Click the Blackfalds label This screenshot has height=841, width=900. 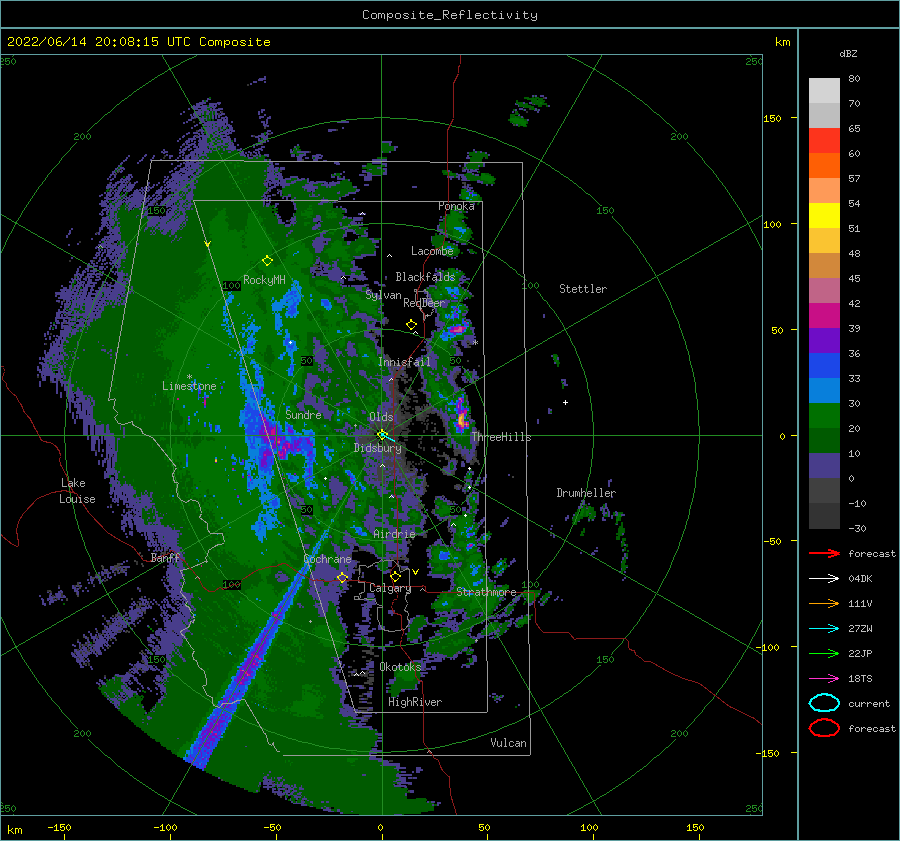pyautogui.click(x=425, y=277)
